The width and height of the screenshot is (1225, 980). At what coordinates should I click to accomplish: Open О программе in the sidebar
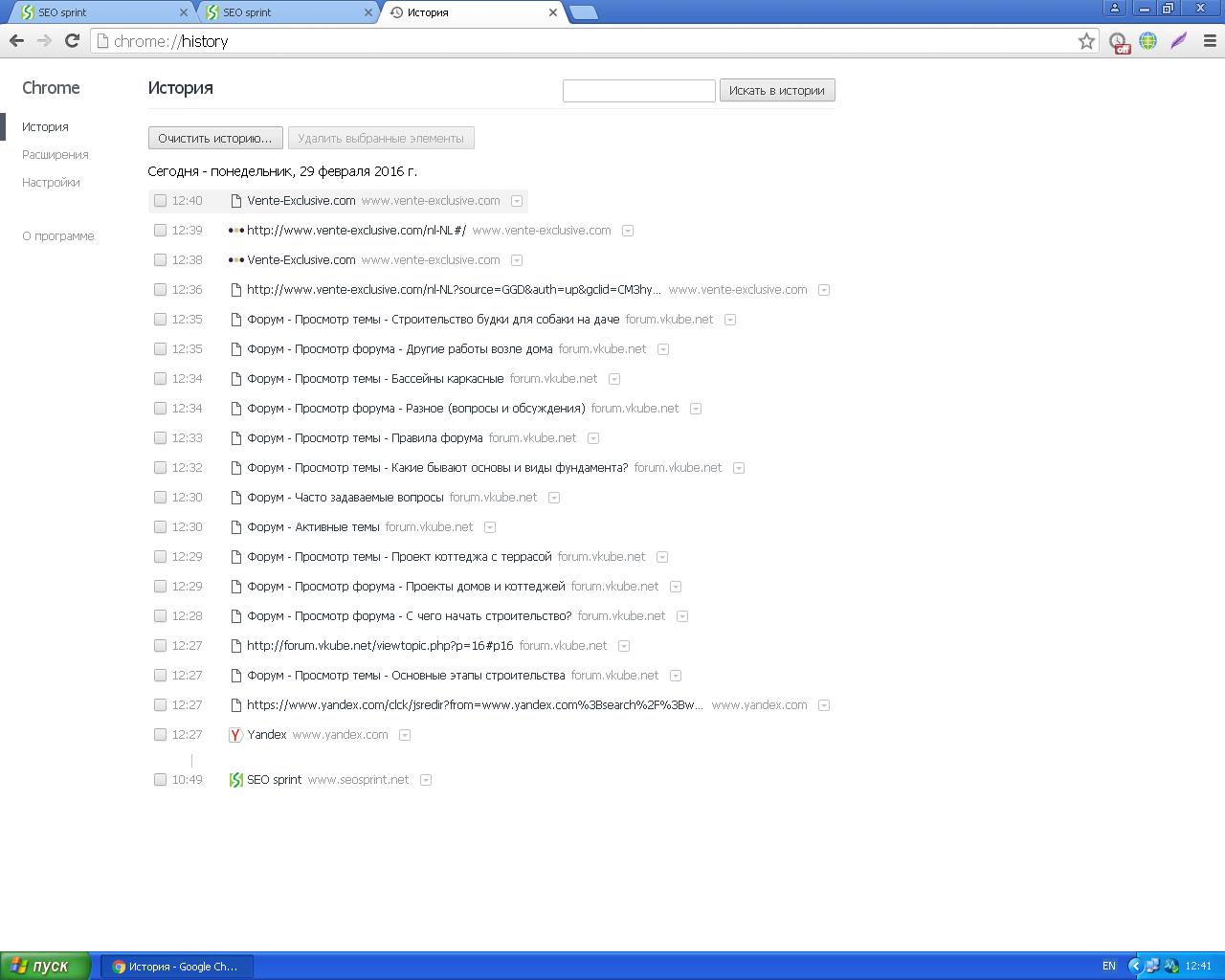coord(58,235)
